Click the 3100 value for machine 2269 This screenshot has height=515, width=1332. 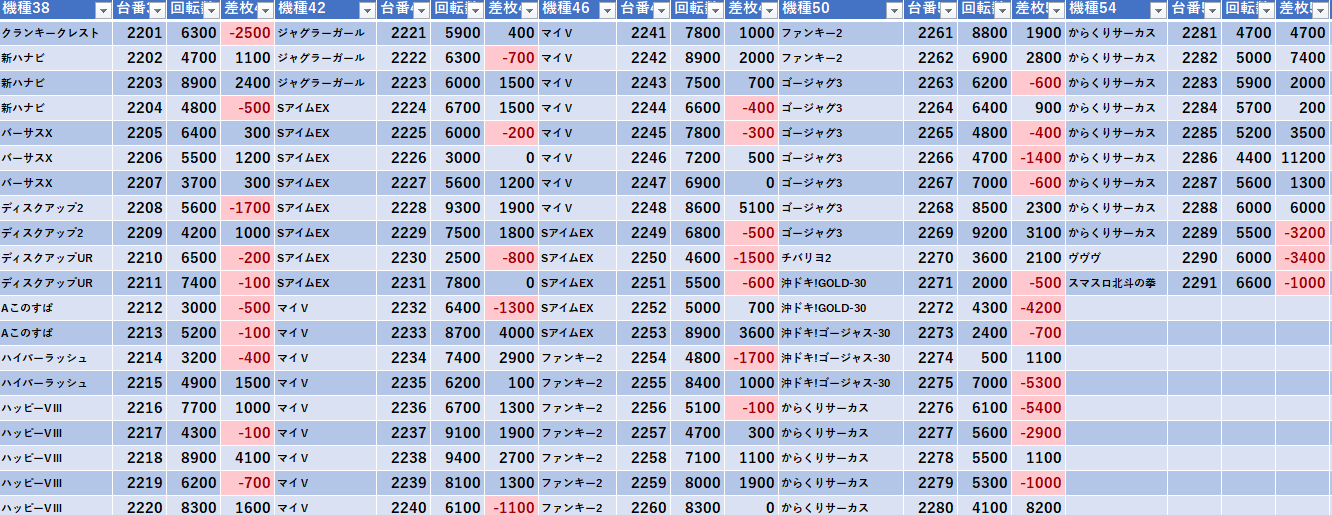(x=1038, y=233)
